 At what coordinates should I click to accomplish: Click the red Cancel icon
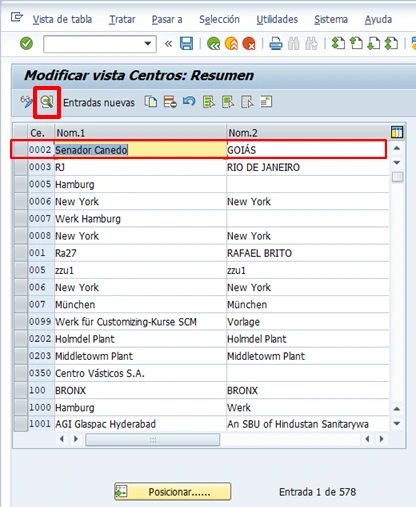(x=249, y=44)
